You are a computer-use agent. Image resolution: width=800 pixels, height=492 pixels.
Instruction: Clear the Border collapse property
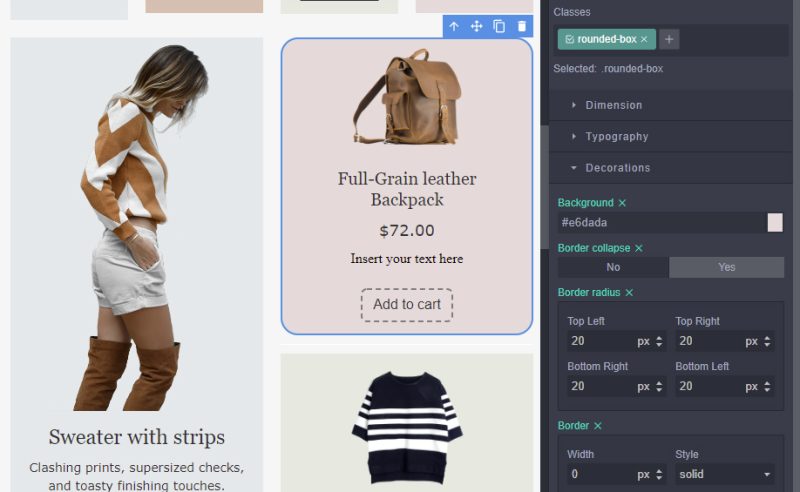[x=639, y=248]
